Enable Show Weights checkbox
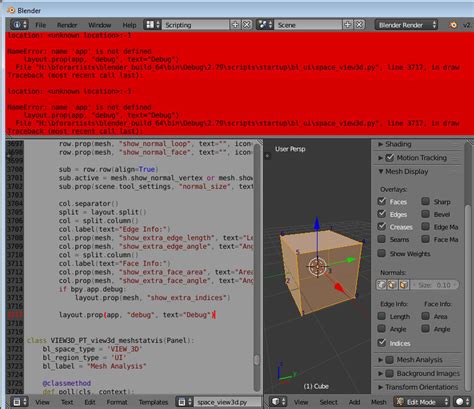The width and height of the screenshot is (474, 409). tap(382, 253)
